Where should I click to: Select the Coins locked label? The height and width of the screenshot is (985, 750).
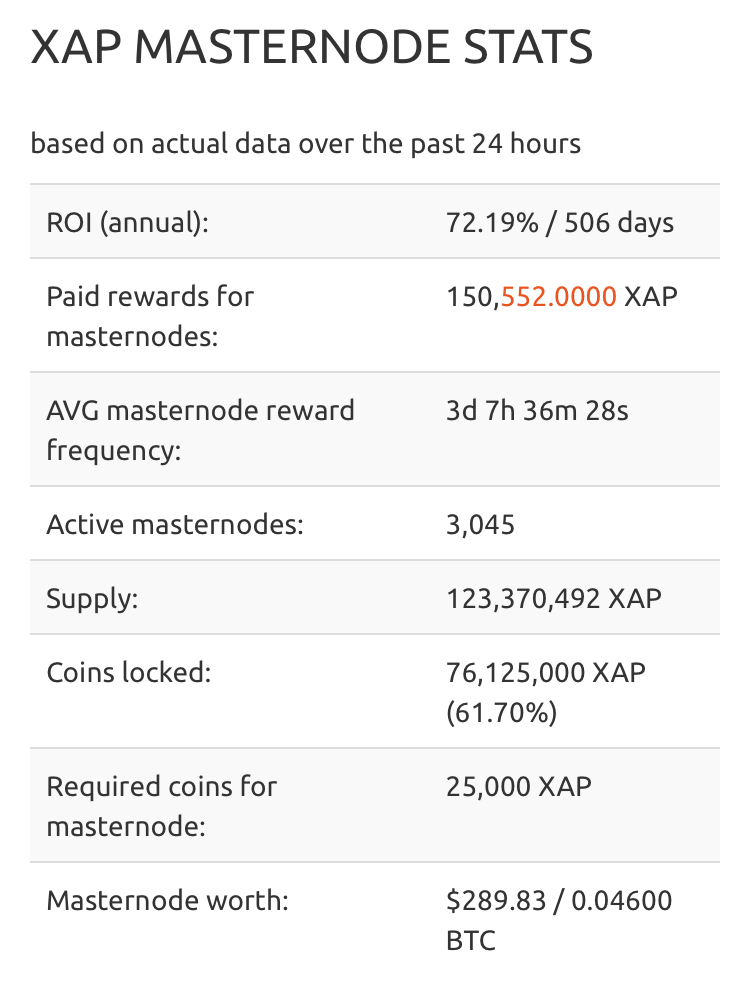click(x=129, y=672)
